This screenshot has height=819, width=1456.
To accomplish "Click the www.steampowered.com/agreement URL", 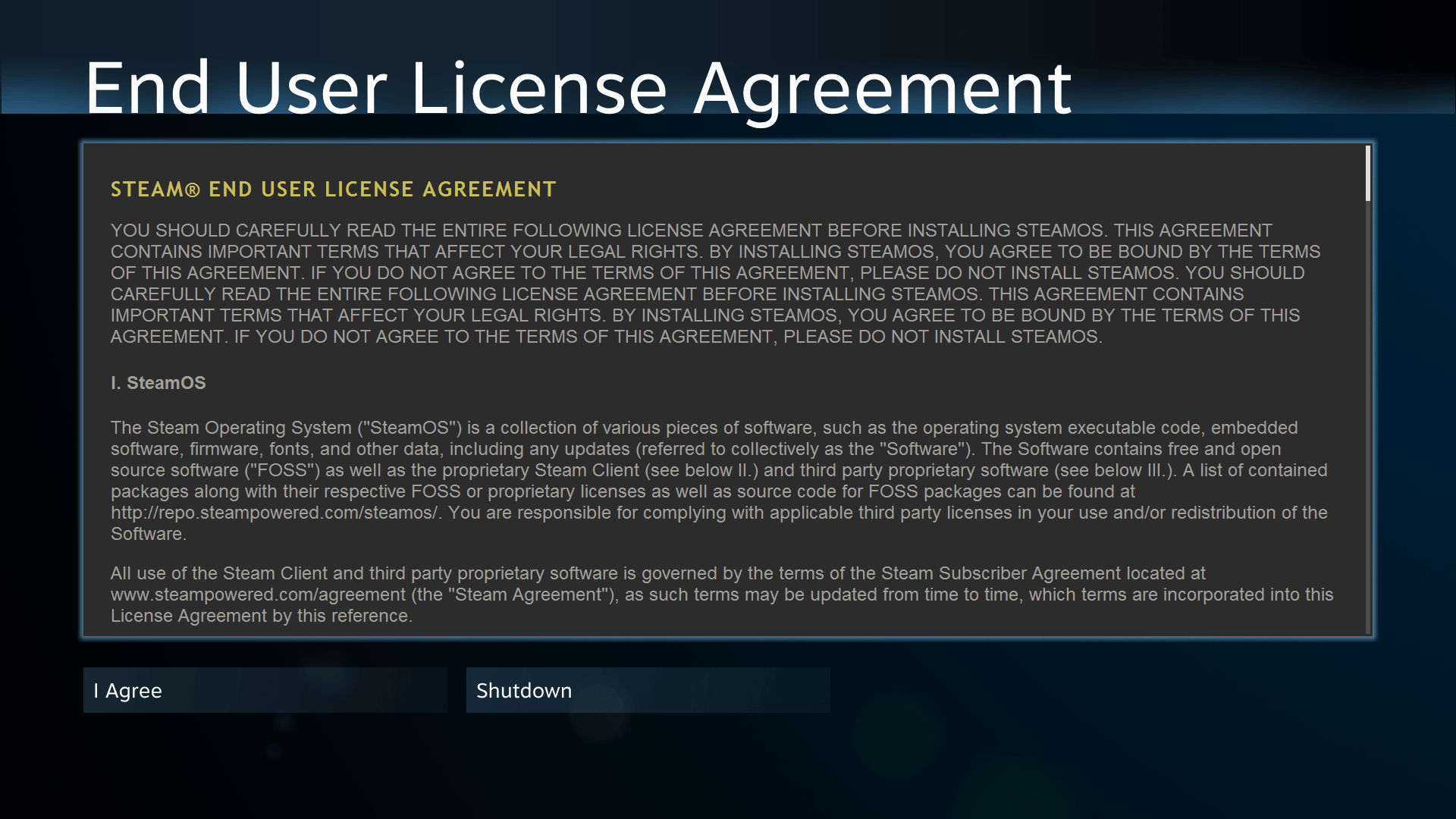I will tap(258, 595).
